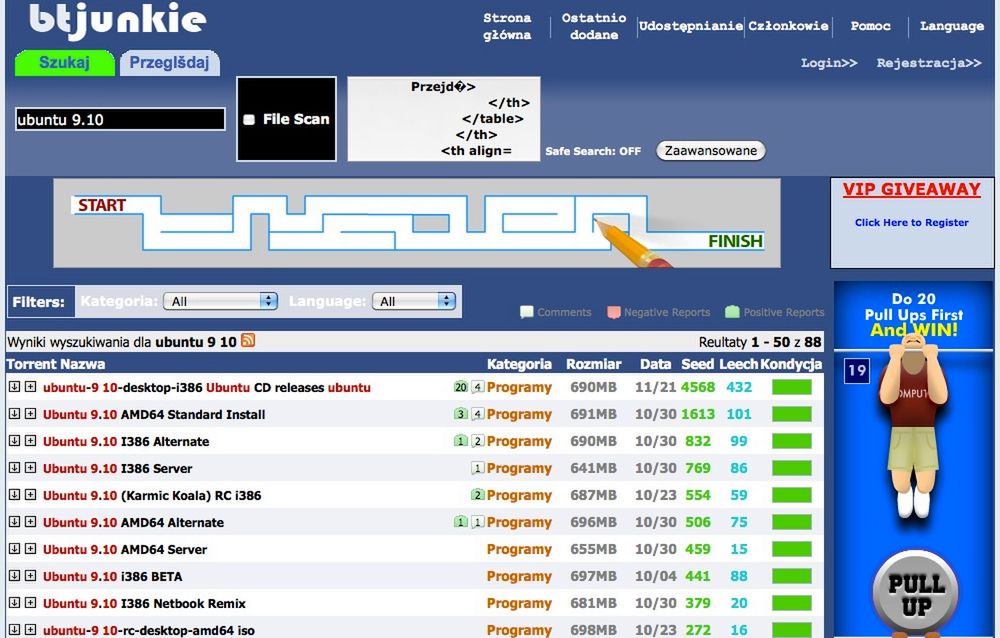This screenshot has height=638, width=1000.
Task: Click the condition bar for AMD64 Standard Install
Action: click(791, 414)
